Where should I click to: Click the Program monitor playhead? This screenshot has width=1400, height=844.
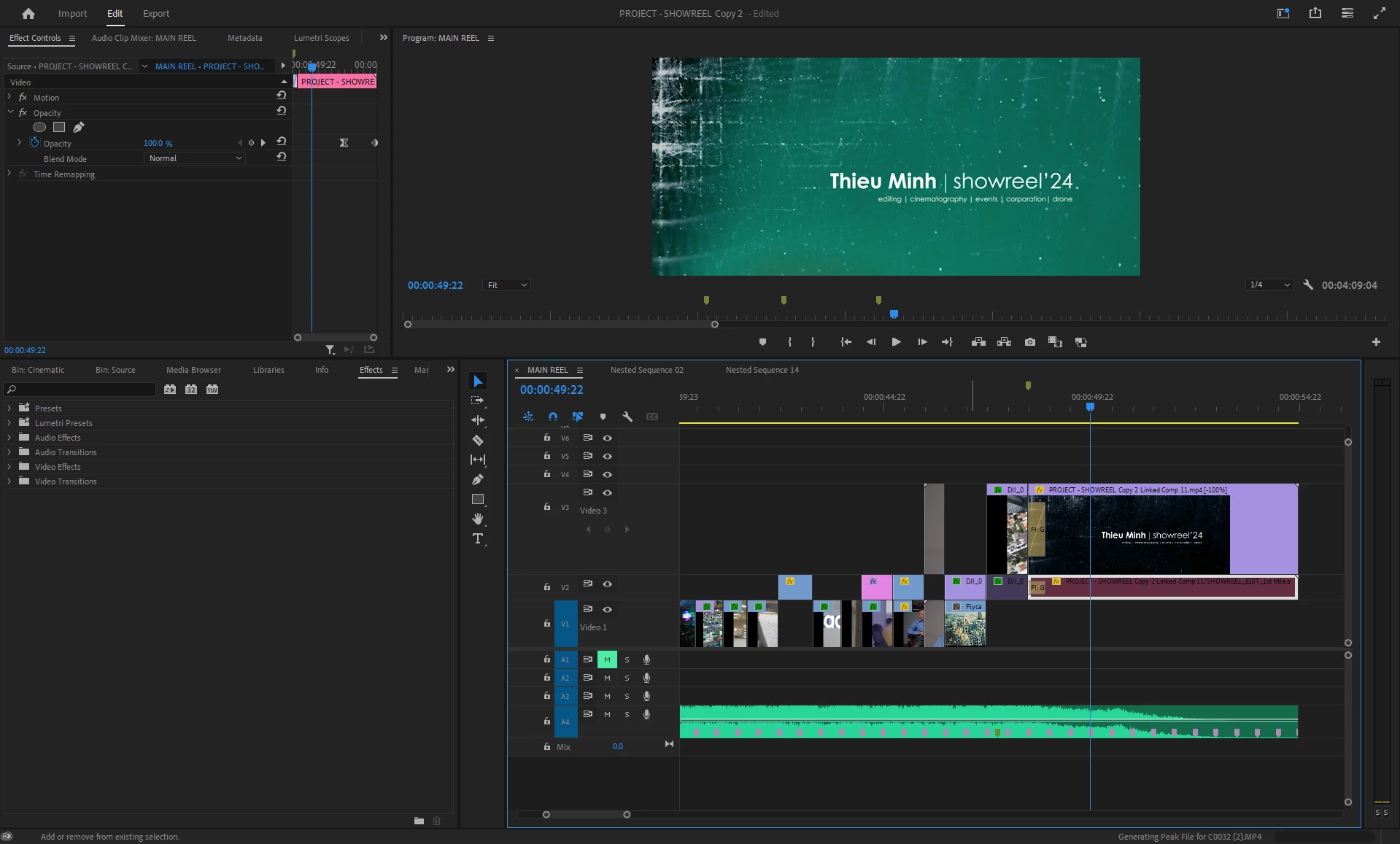[x=894, y=314]
